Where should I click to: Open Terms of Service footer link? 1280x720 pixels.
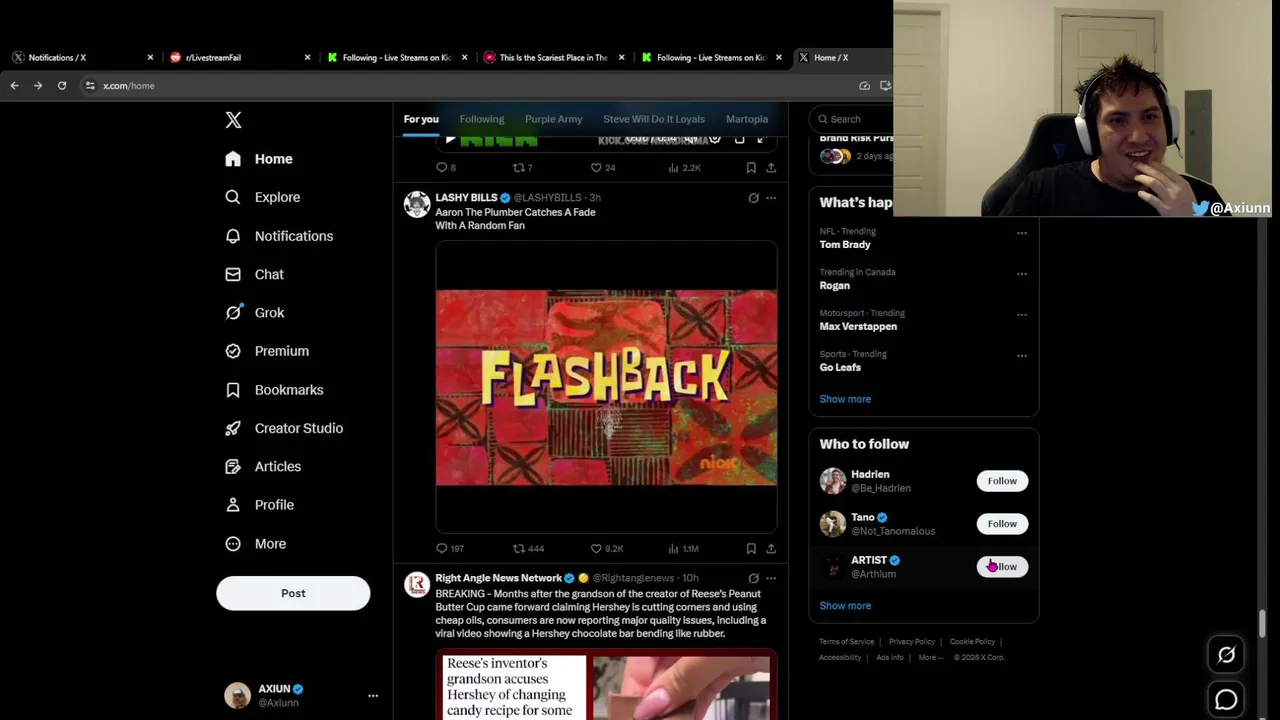pyautogui.click(x=846, y=642)
